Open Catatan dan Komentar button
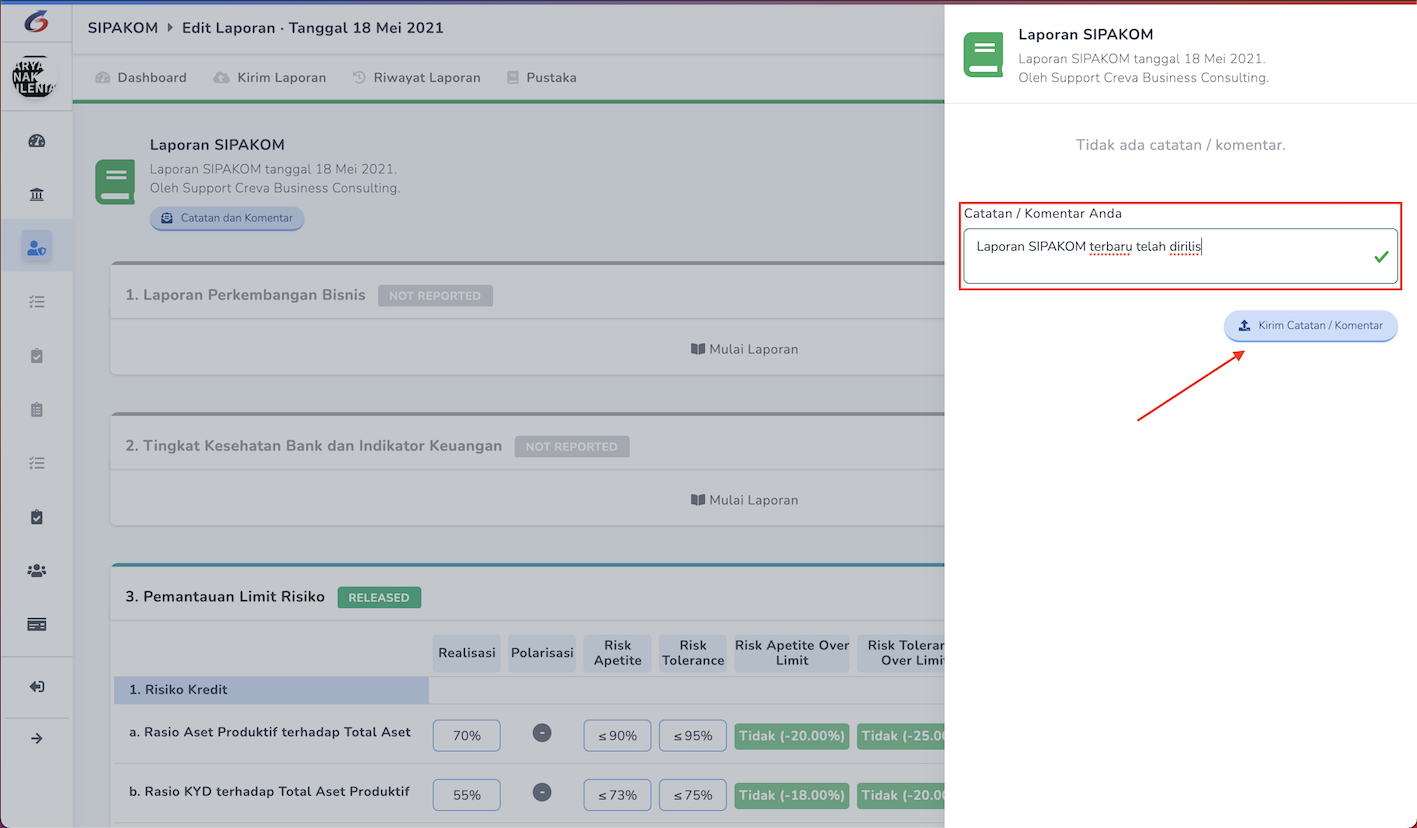This screenshot has width=1417, height=828. pos(227,218)
